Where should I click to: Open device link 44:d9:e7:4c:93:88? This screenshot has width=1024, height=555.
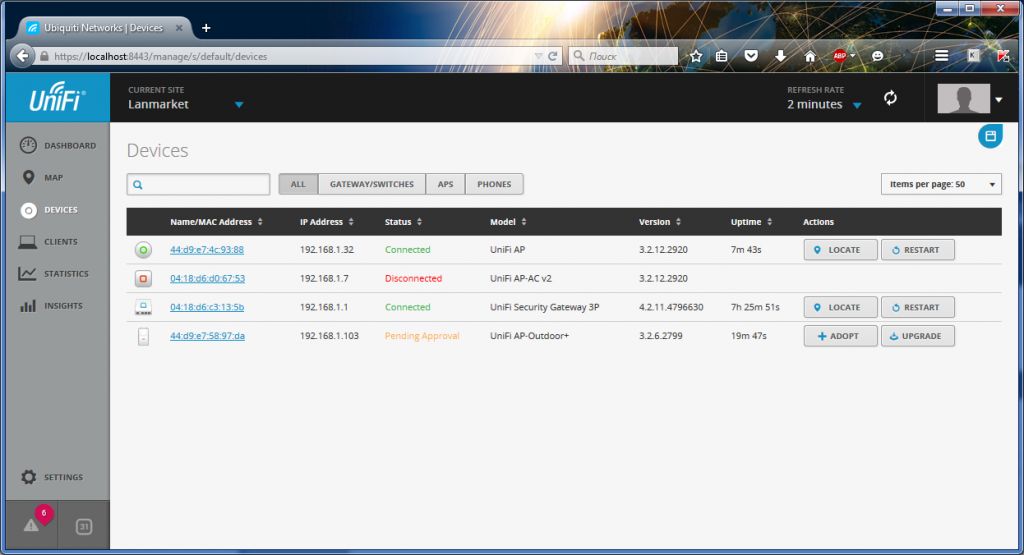click(207, 250)
